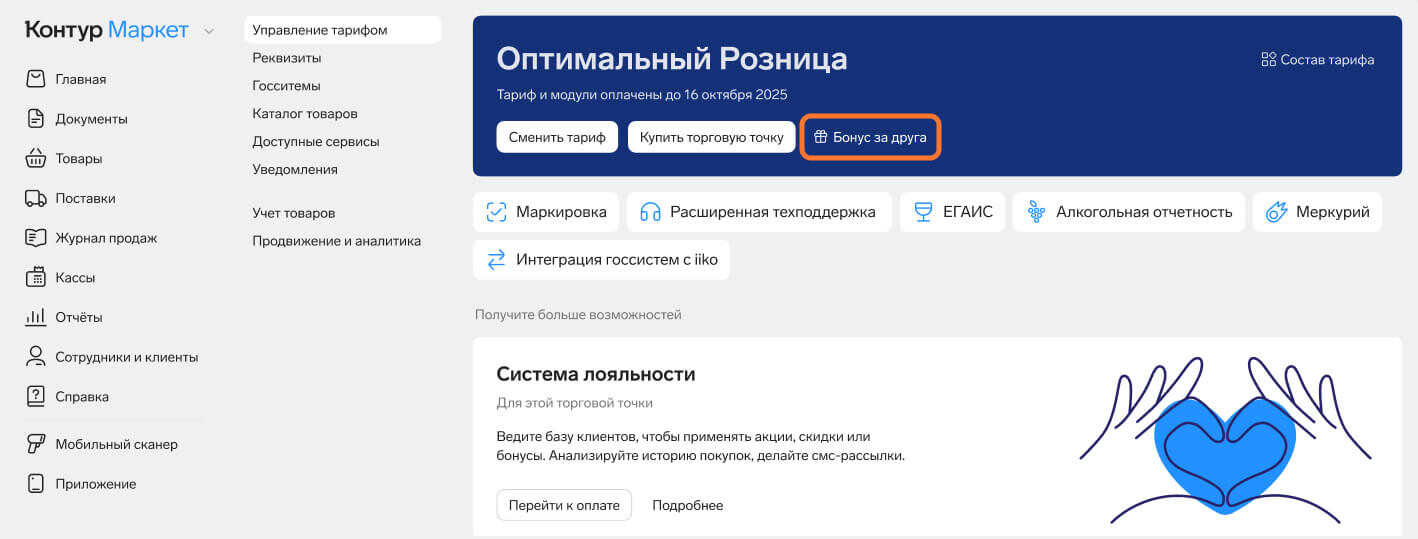Click the Отчёты chart icon

tap(36, 317)
